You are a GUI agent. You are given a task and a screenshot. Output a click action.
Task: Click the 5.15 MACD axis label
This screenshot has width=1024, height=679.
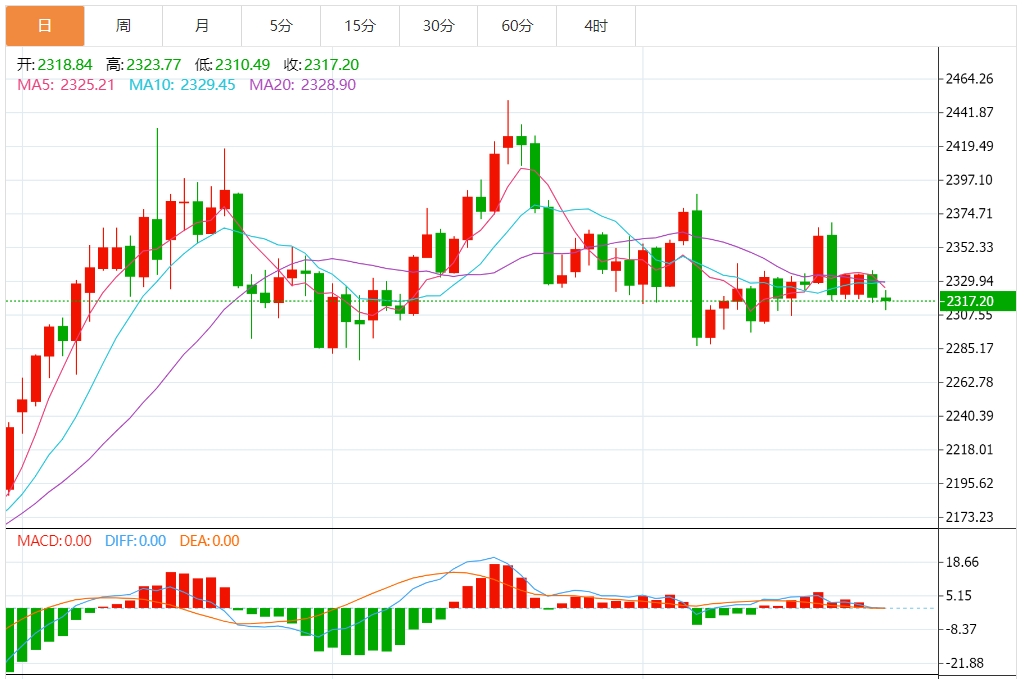pos(959,595)
